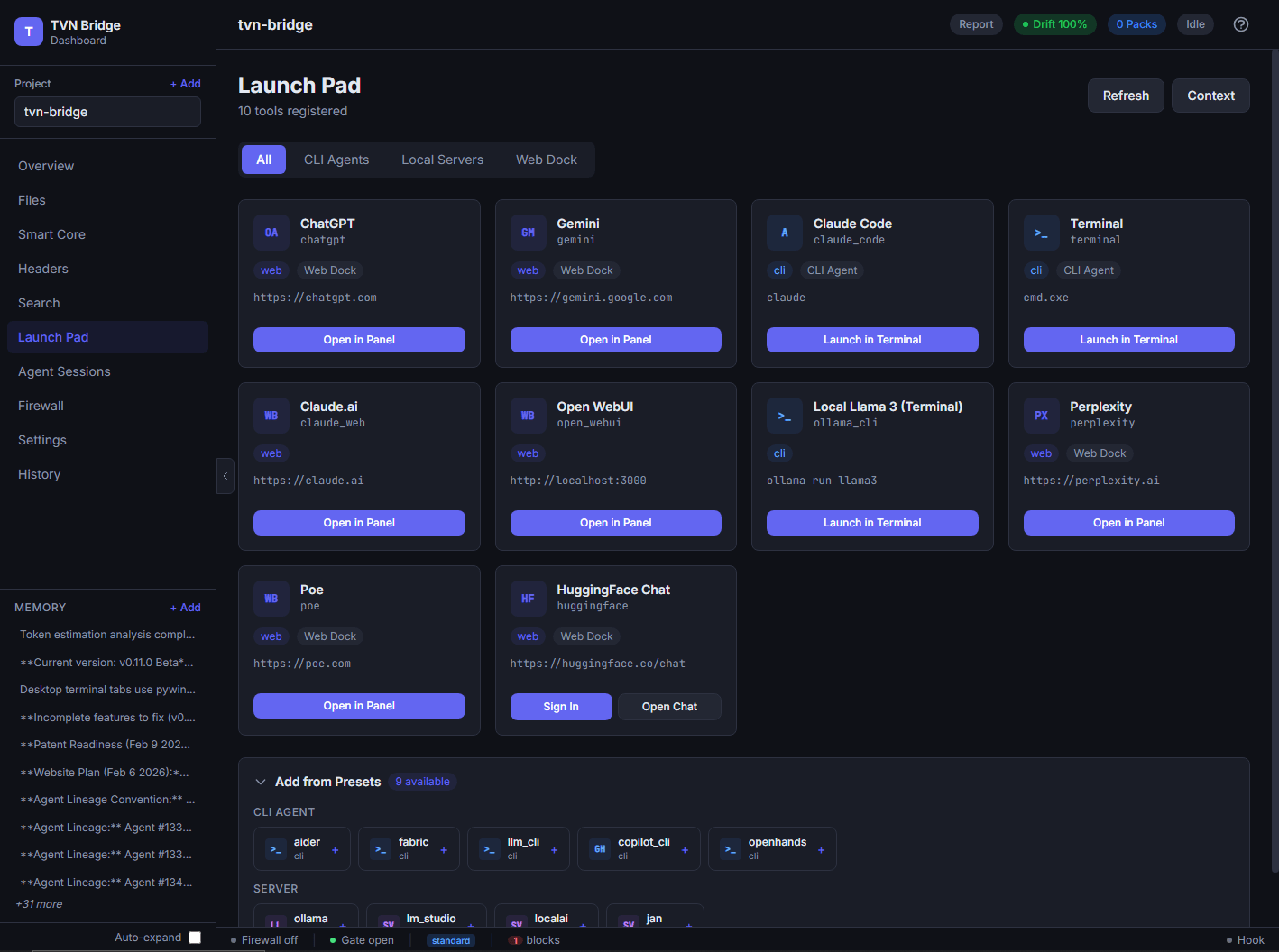Sign In to HuggingFace Chat
The width and height of the screenshot is (1279, 952).
[x=560, y=706]
